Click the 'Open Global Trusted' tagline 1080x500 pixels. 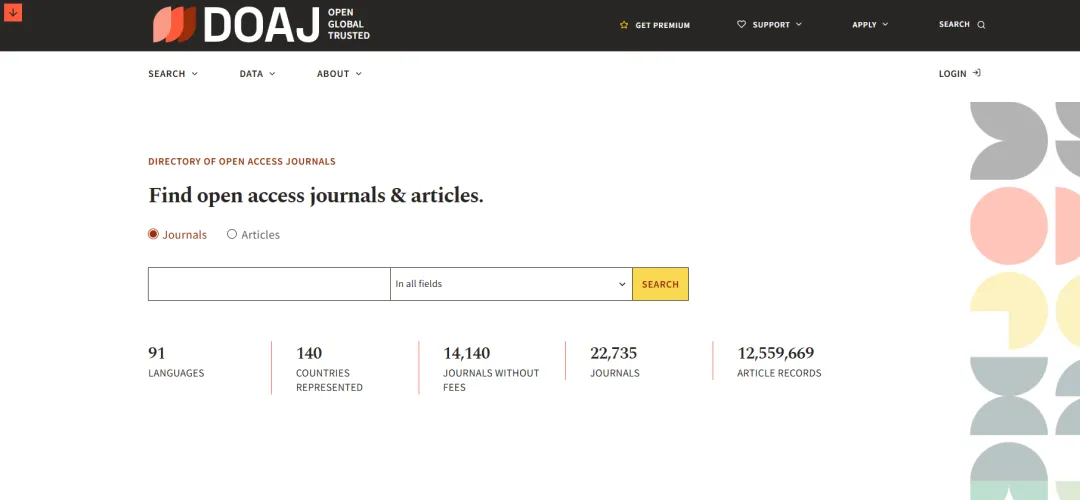(x=349, y=24)
